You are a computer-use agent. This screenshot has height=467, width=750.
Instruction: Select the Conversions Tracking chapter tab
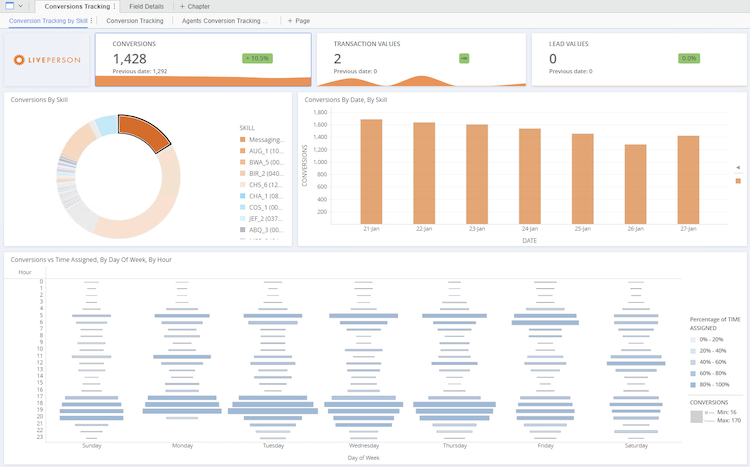77,6
